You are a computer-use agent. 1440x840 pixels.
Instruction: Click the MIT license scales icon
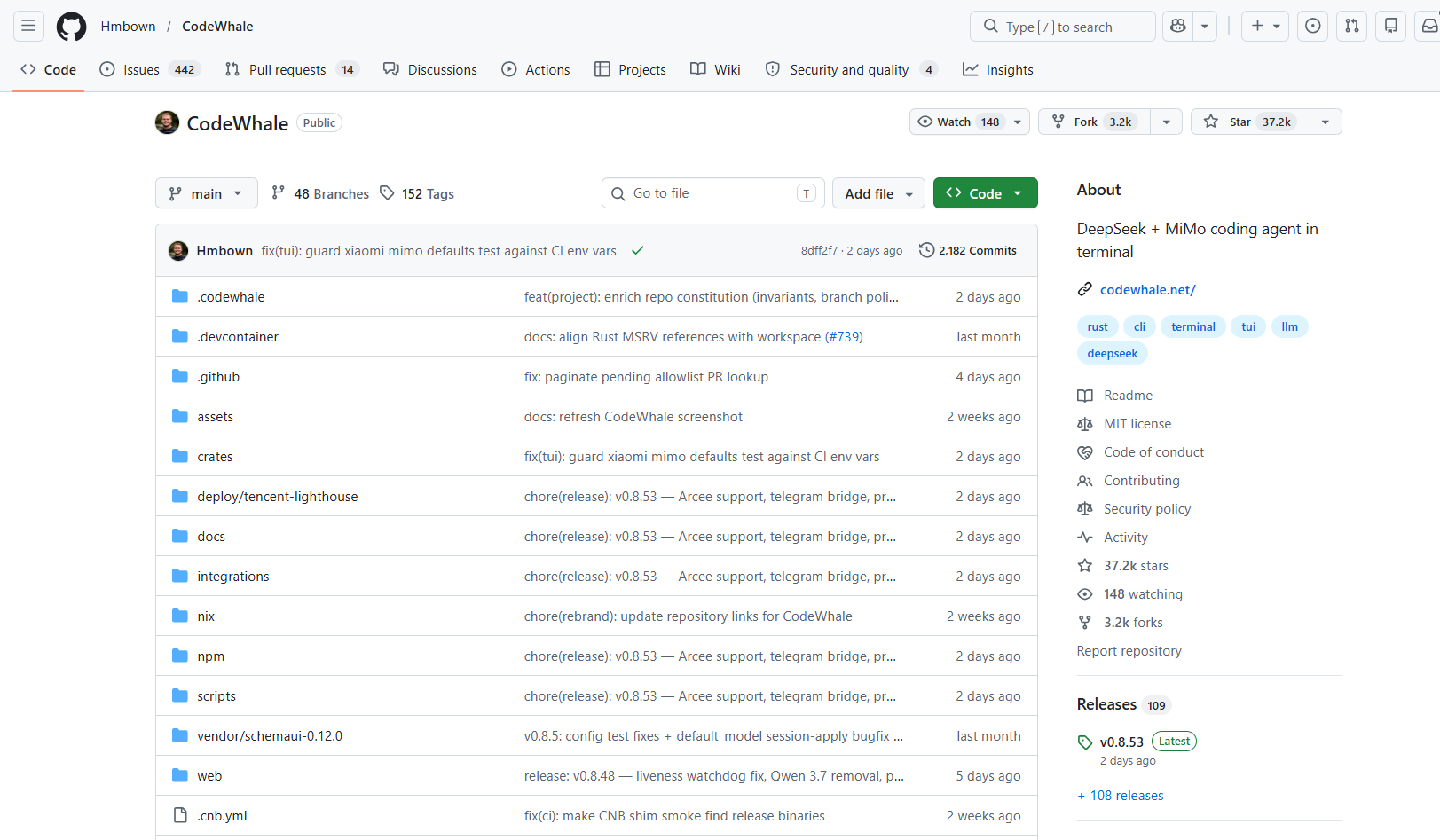pos(1085,424)
